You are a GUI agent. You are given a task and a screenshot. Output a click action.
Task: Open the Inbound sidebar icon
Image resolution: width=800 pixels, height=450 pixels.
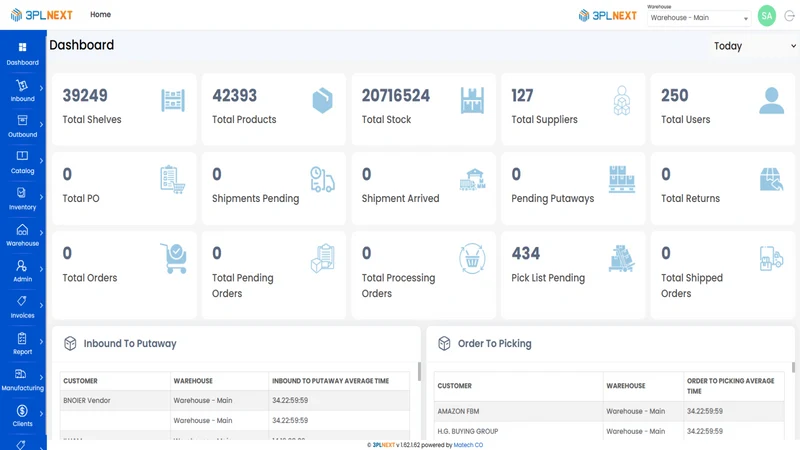(x=21, y=85)
